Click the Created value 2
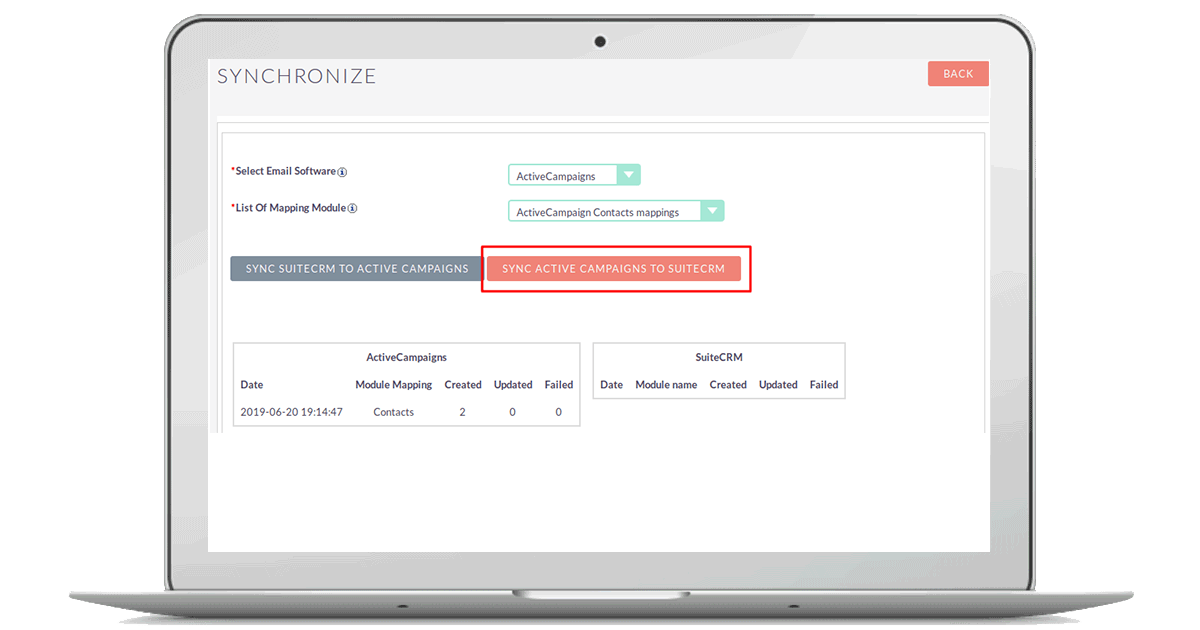 pos(462,412)
